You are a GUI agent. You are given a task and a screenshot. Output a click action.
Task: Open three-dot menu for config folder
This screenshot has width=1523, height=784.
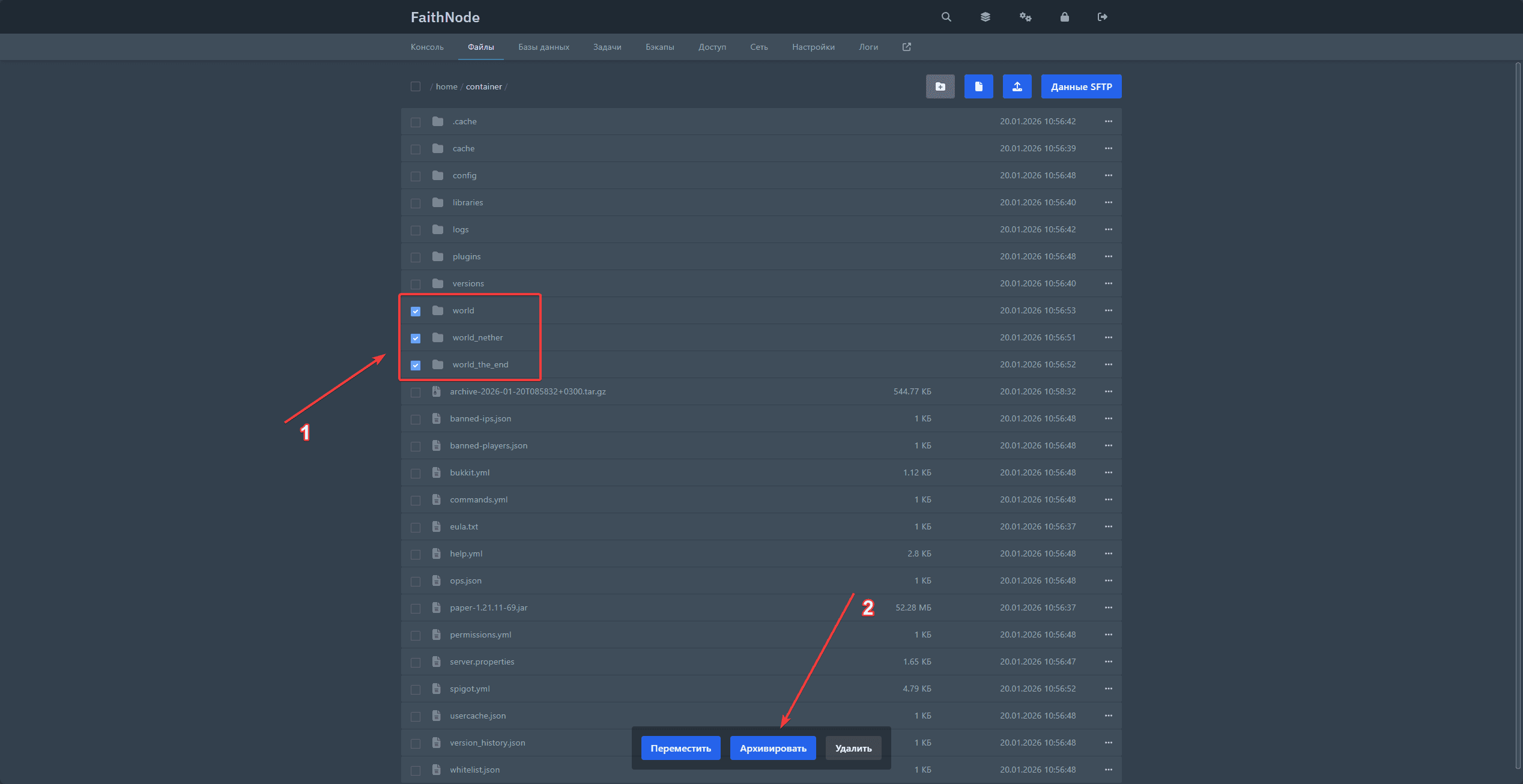[x=1108, y=175]
